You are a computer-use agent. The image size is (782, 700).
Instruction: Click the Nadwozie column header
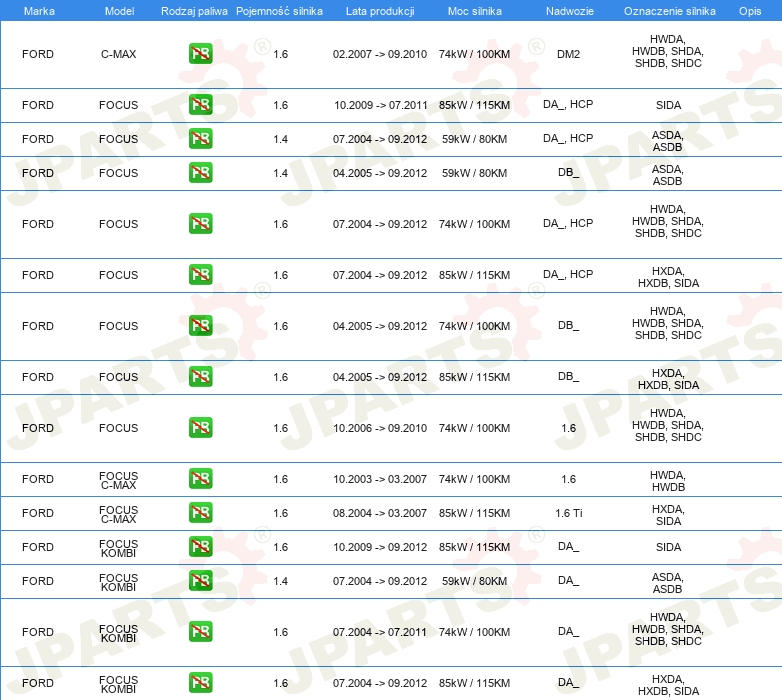point(568,10)
